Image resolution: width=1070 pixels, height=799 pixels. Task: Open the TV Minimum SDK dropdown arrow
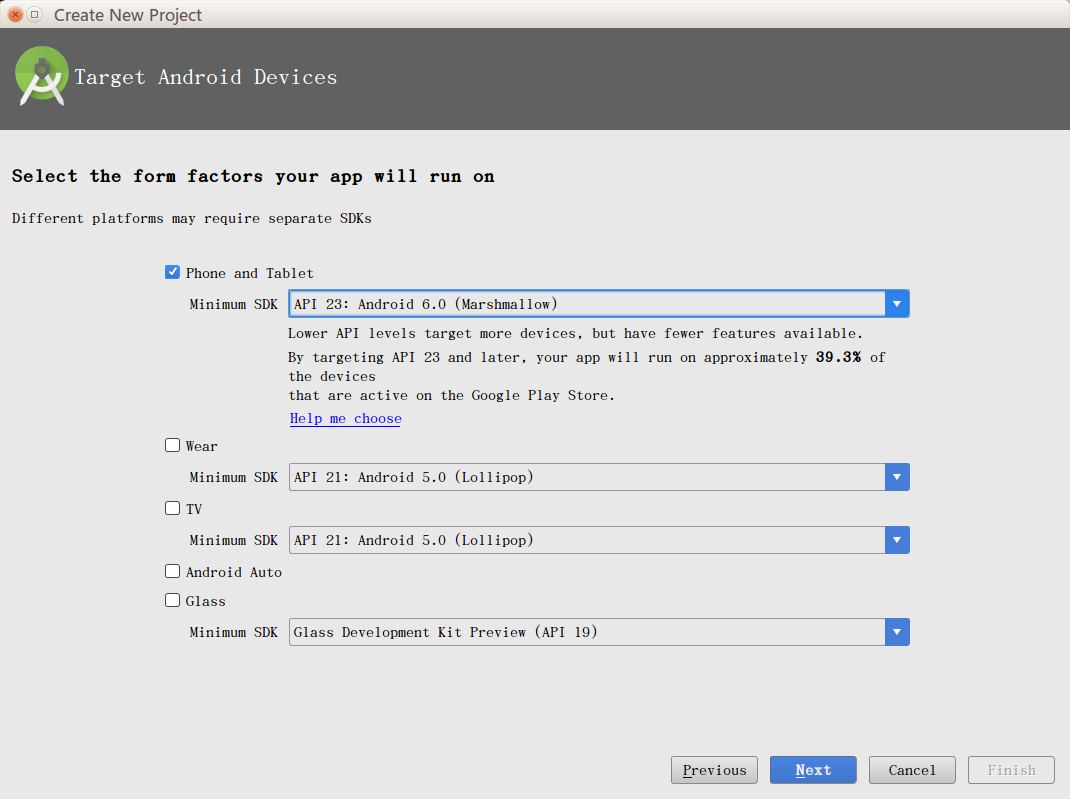pyautogui.click(x=897, y=540)
